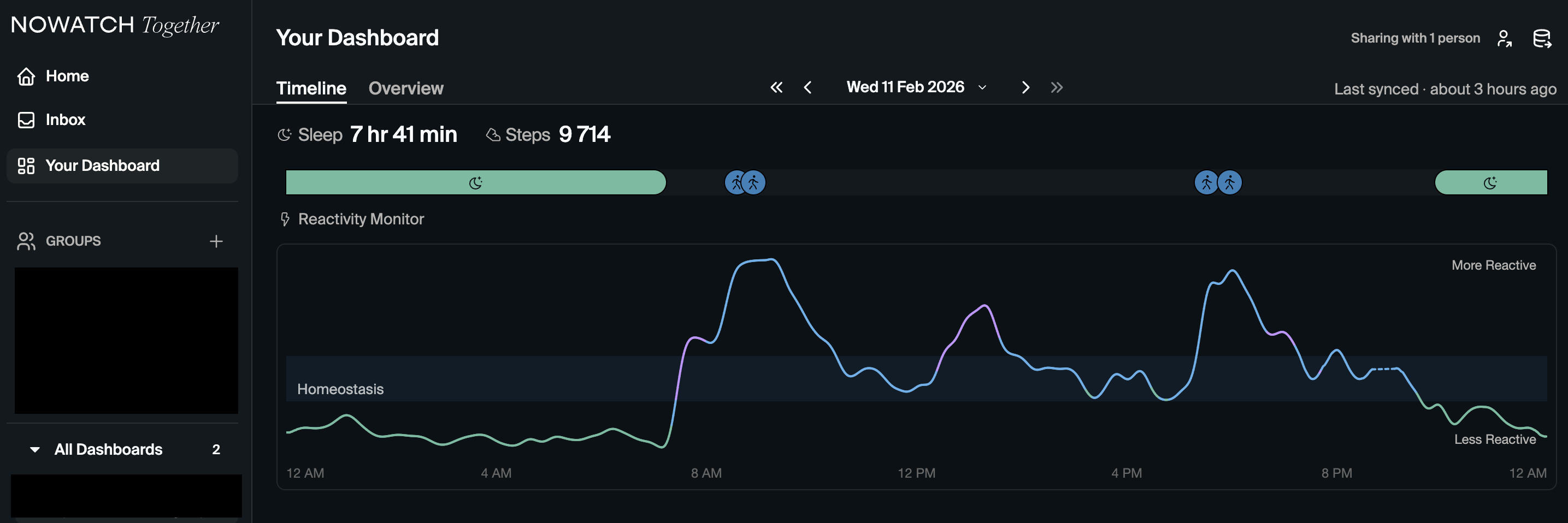Go to previous day with left chevron
This screenshot has width=1568, height=523.
pyautogui.click(x=807, y=87)
